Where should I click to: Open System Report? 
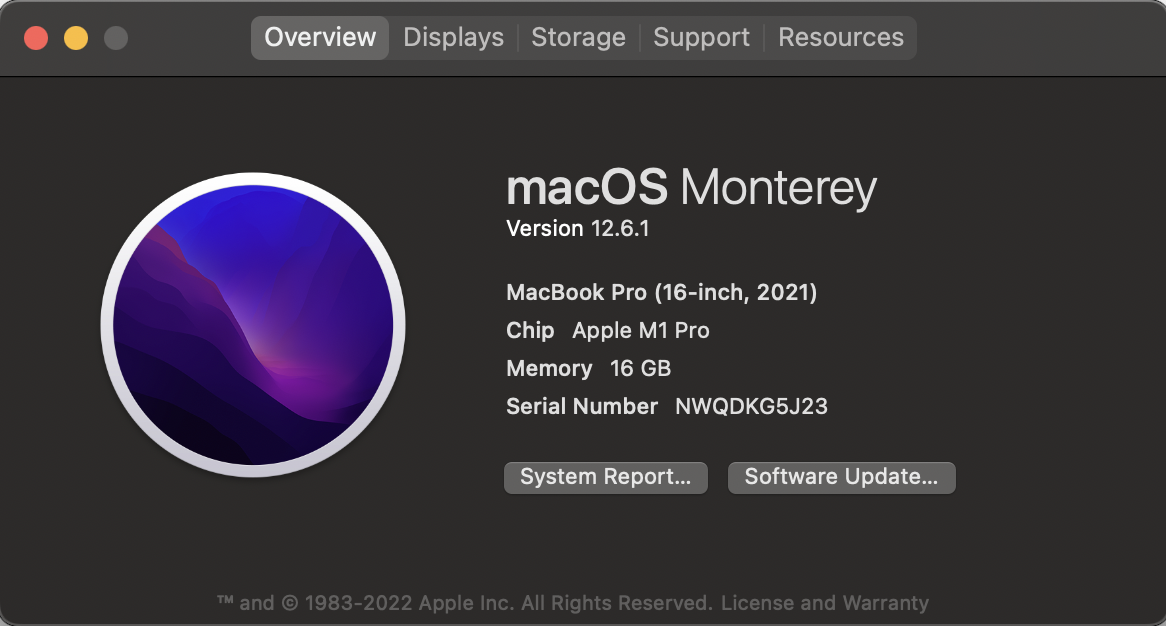click(x=605, y=477)
